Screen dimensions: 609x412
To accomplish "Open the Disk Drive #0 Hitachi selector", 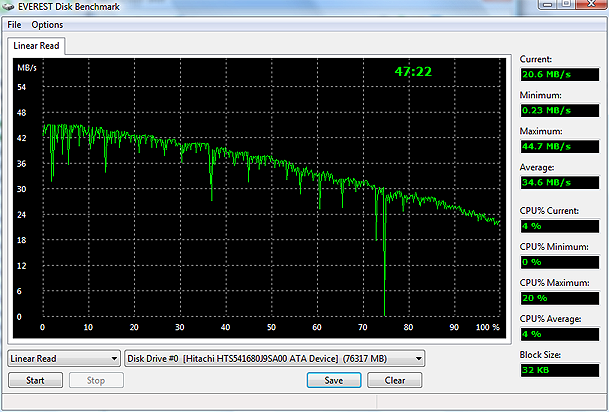I will (275, 358).
